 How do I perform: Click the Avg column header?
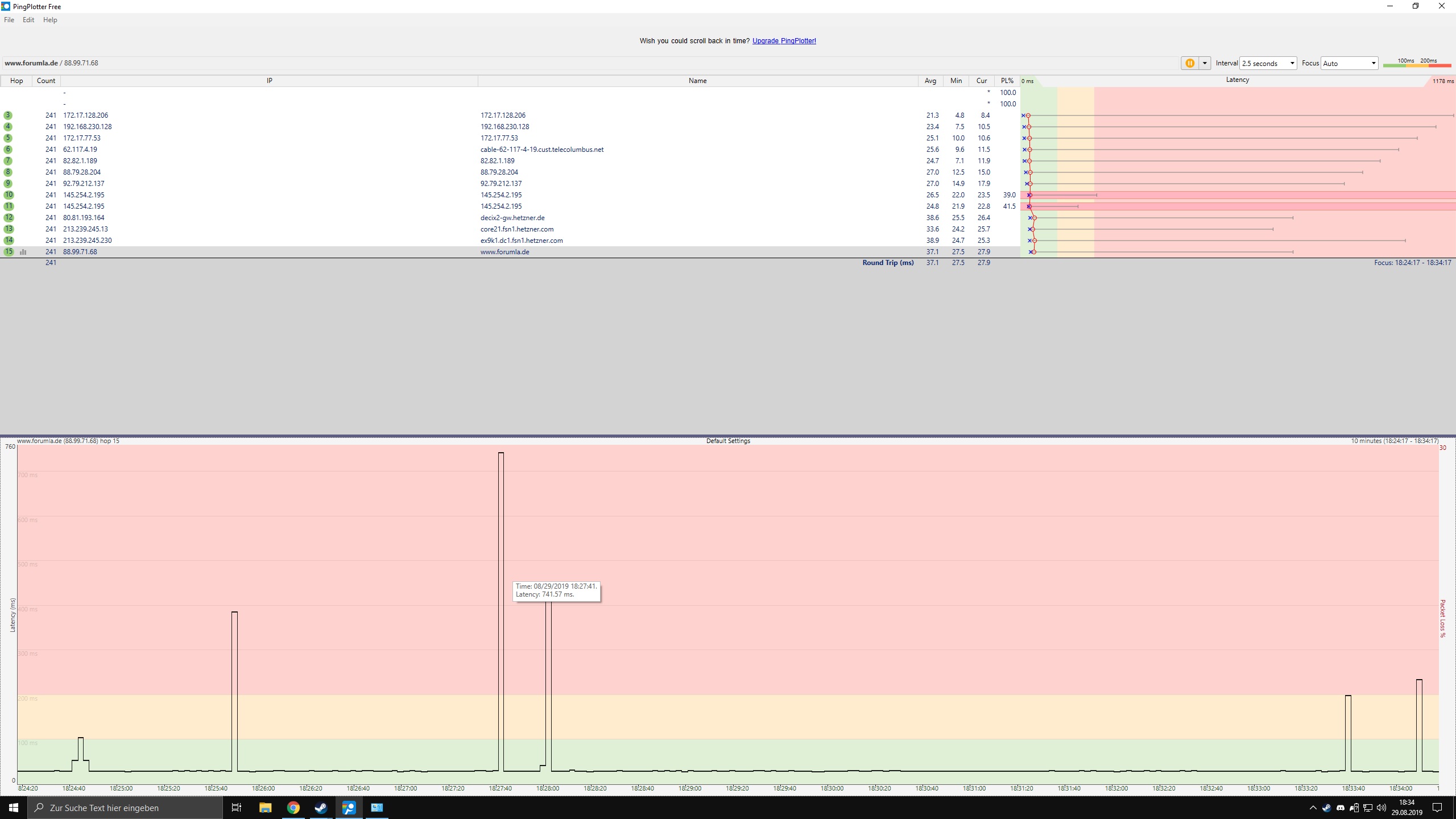click(930, 81)
